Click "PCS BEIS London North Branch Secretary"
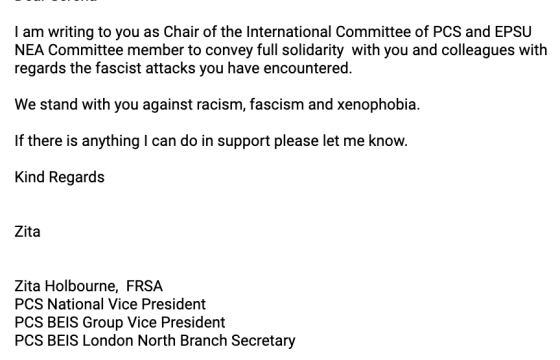Viewport: 560px width, 360px height. click(x=155, y=341)
